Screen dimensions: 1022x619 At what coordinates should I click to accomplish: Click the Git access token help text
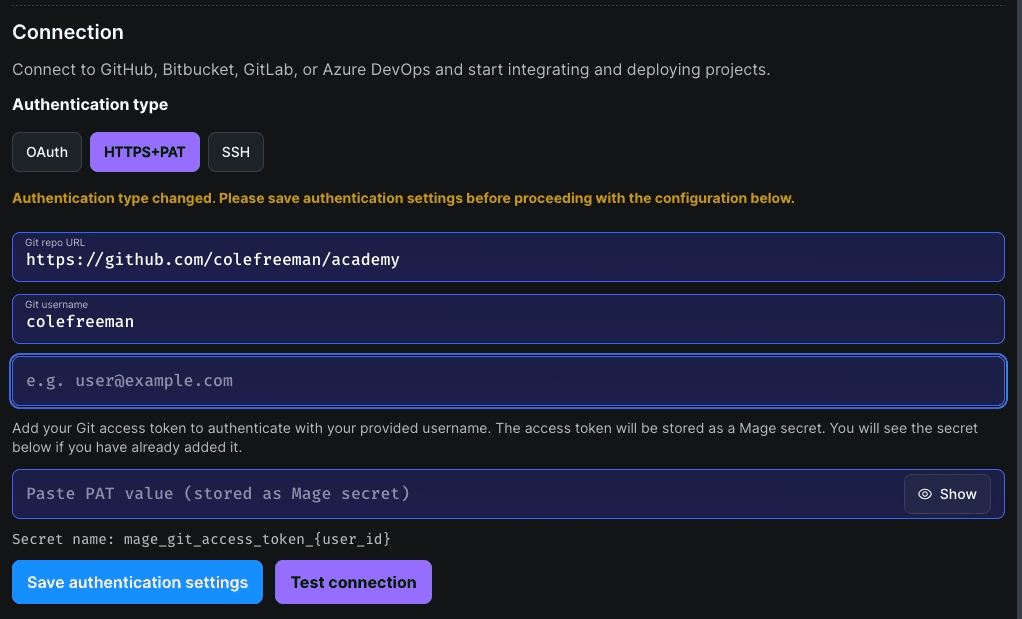pyautogui.click(x=495, y=437)
